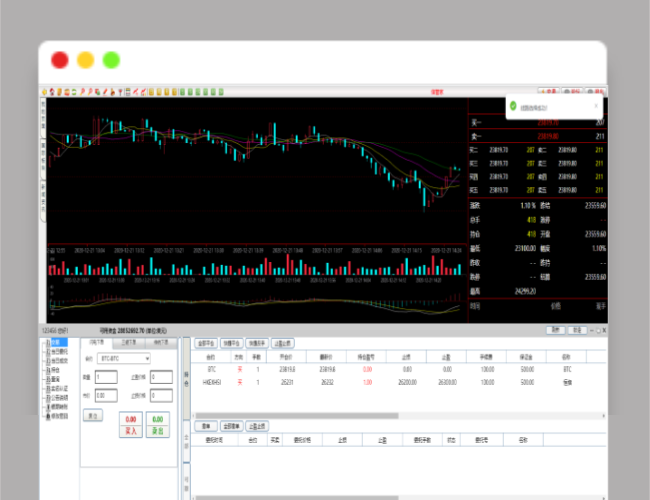650x500 pixels.
Task: Select the first order-entry tab
Action: click(x=96, y=341)
